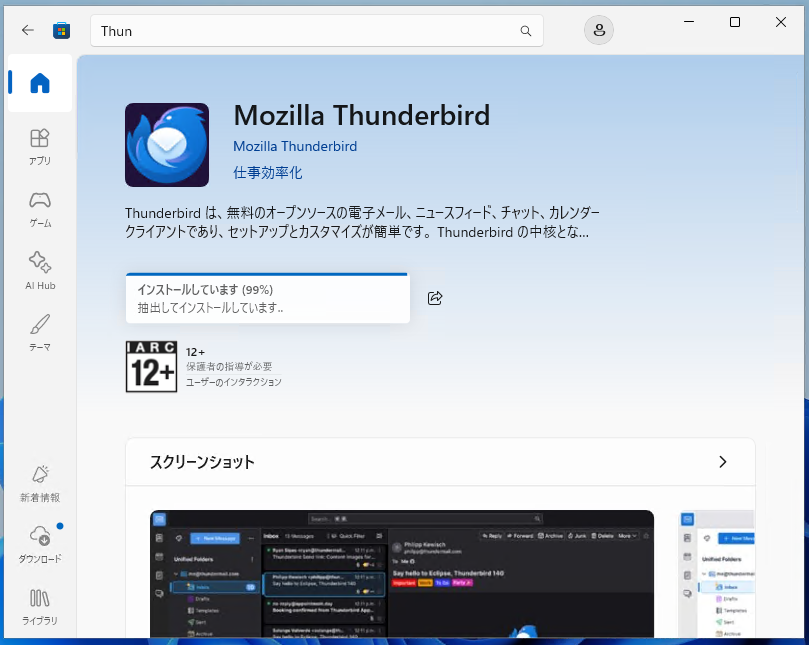The image size is (809, 645).
Task: Open the アプリ section in sidebar
Action: tap(40, 147)
